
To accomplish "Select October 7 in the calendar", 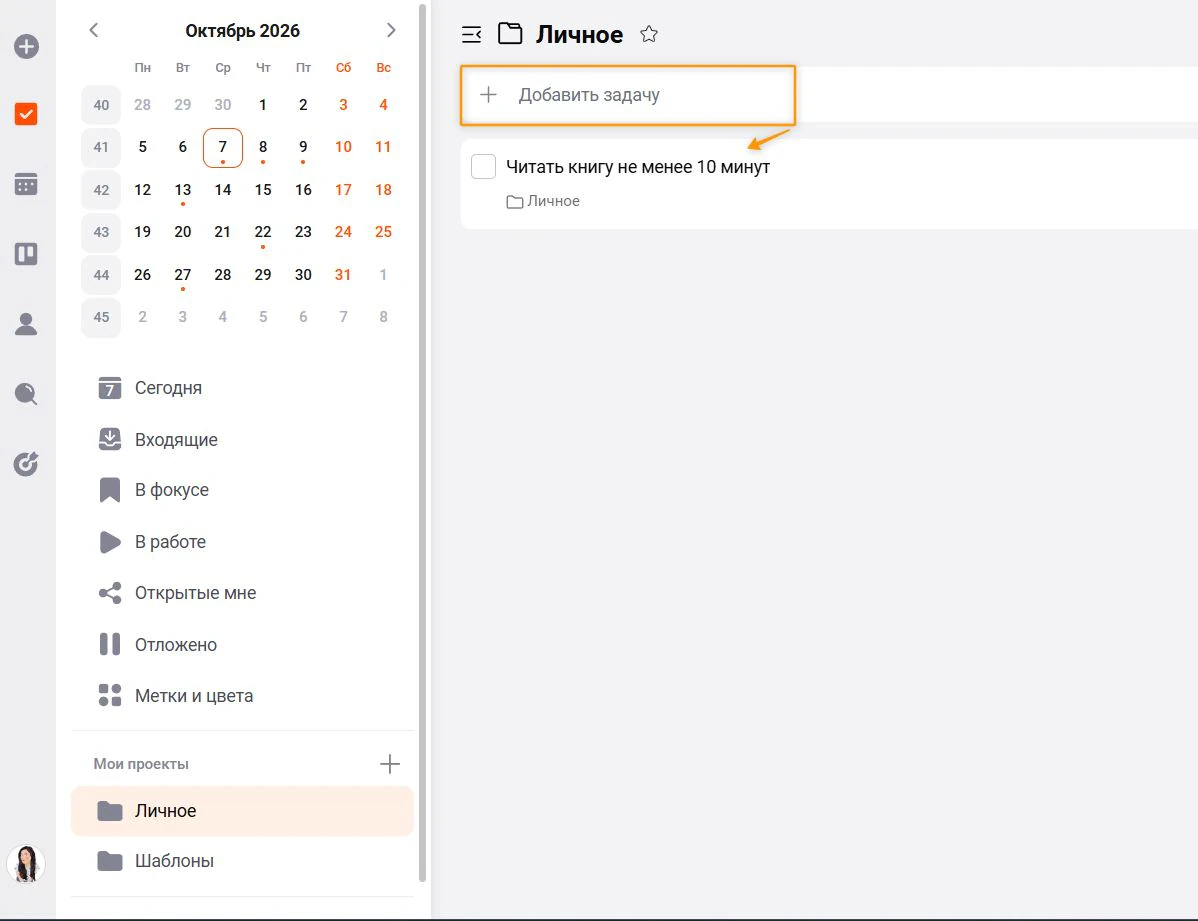I will click(222, 148).
